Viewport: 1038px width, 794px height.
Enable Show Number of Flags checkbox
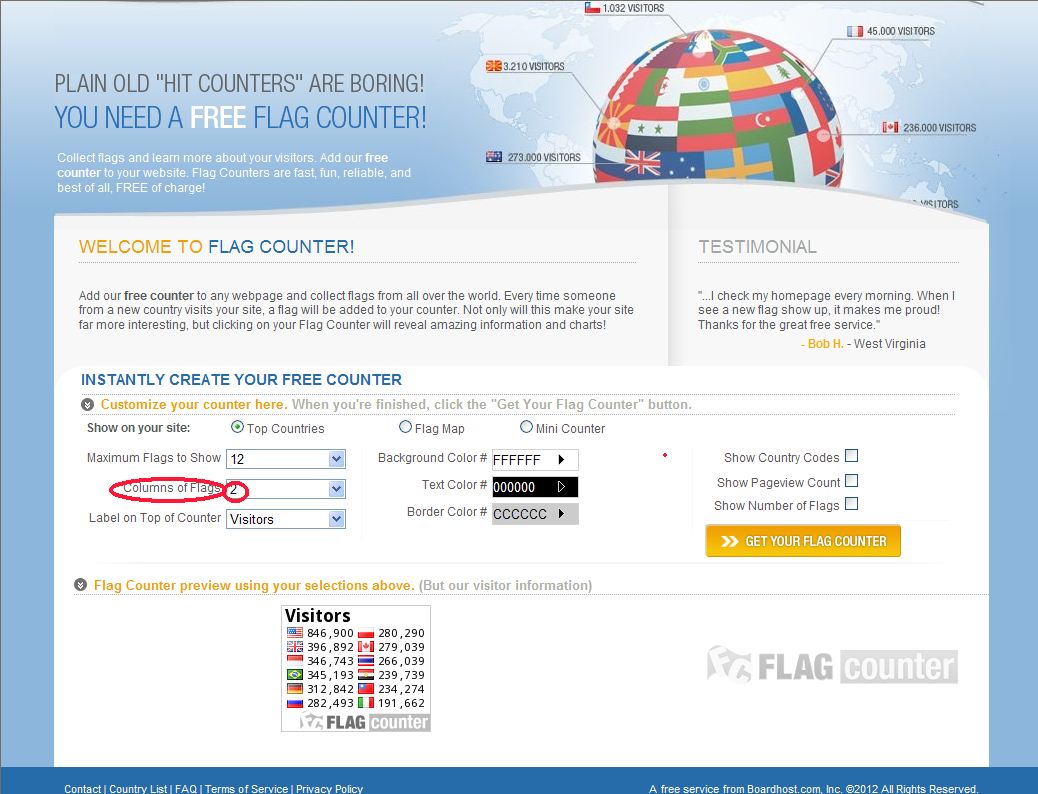[x=852, y=504]
